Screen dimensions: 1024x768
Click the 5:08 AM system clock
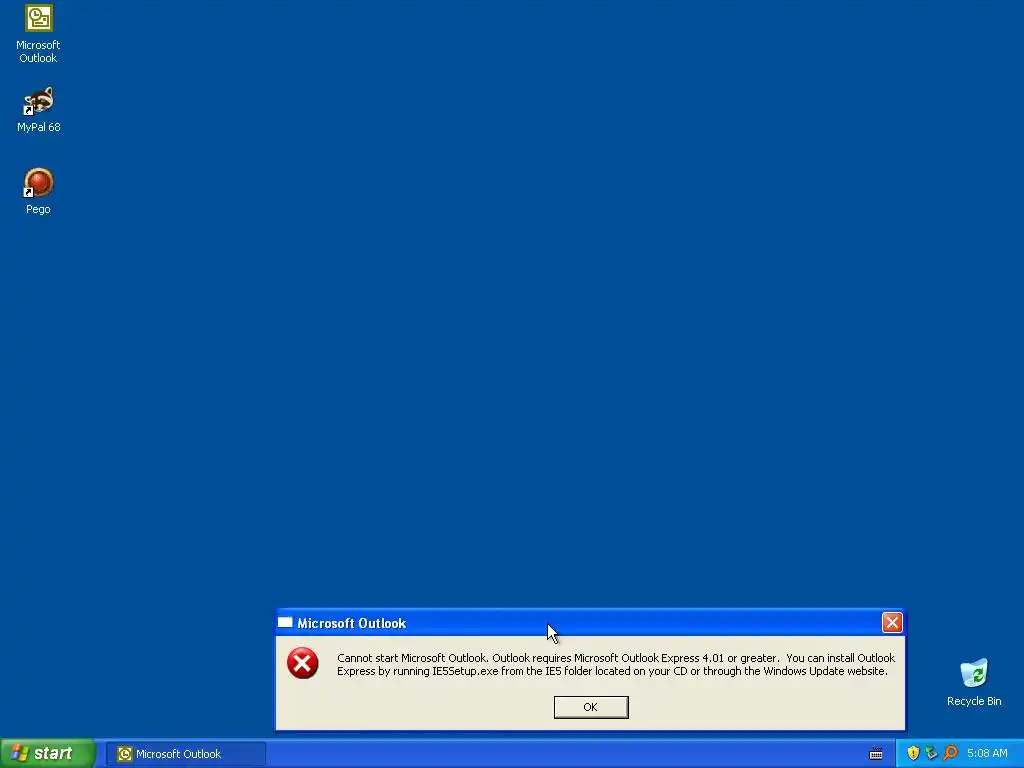click(987, 753)
